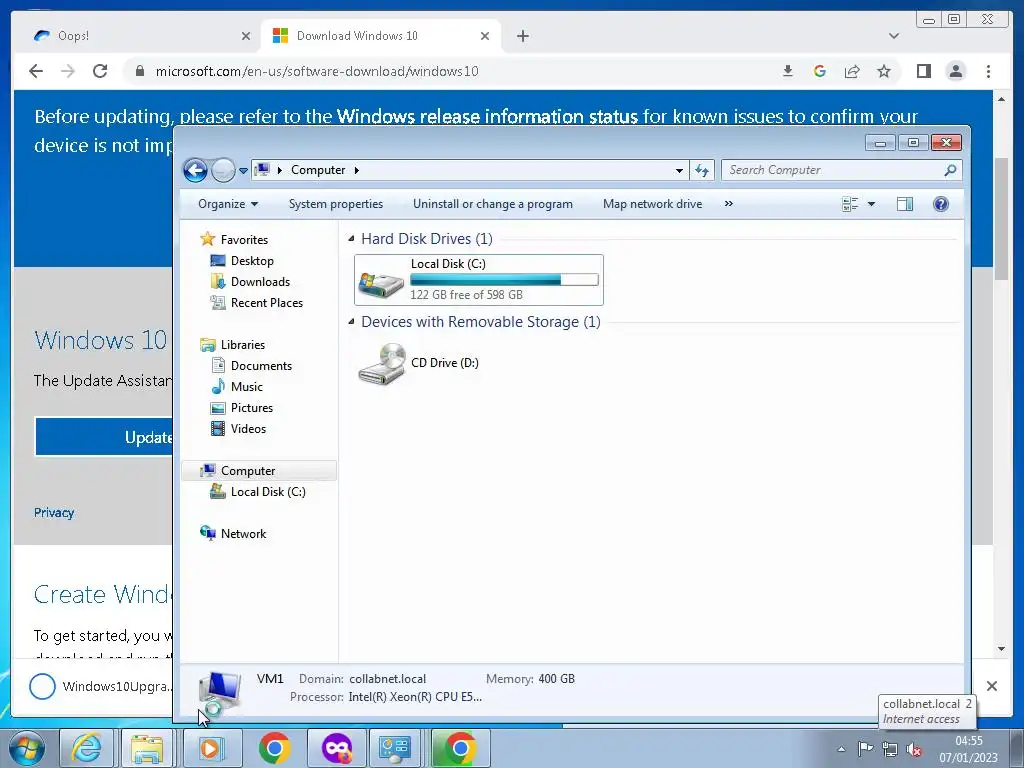Open Windows Explorer taskbar icon
The image size is (1024, 768).
pyautogui.click(x=147, y=748)
